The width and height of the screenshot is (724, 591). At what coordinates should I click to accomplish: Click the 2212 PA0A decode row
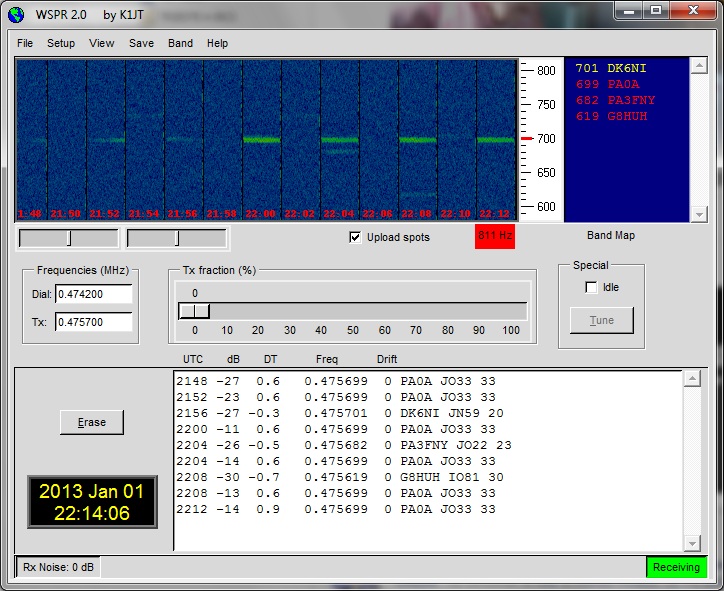click(336, 509)
